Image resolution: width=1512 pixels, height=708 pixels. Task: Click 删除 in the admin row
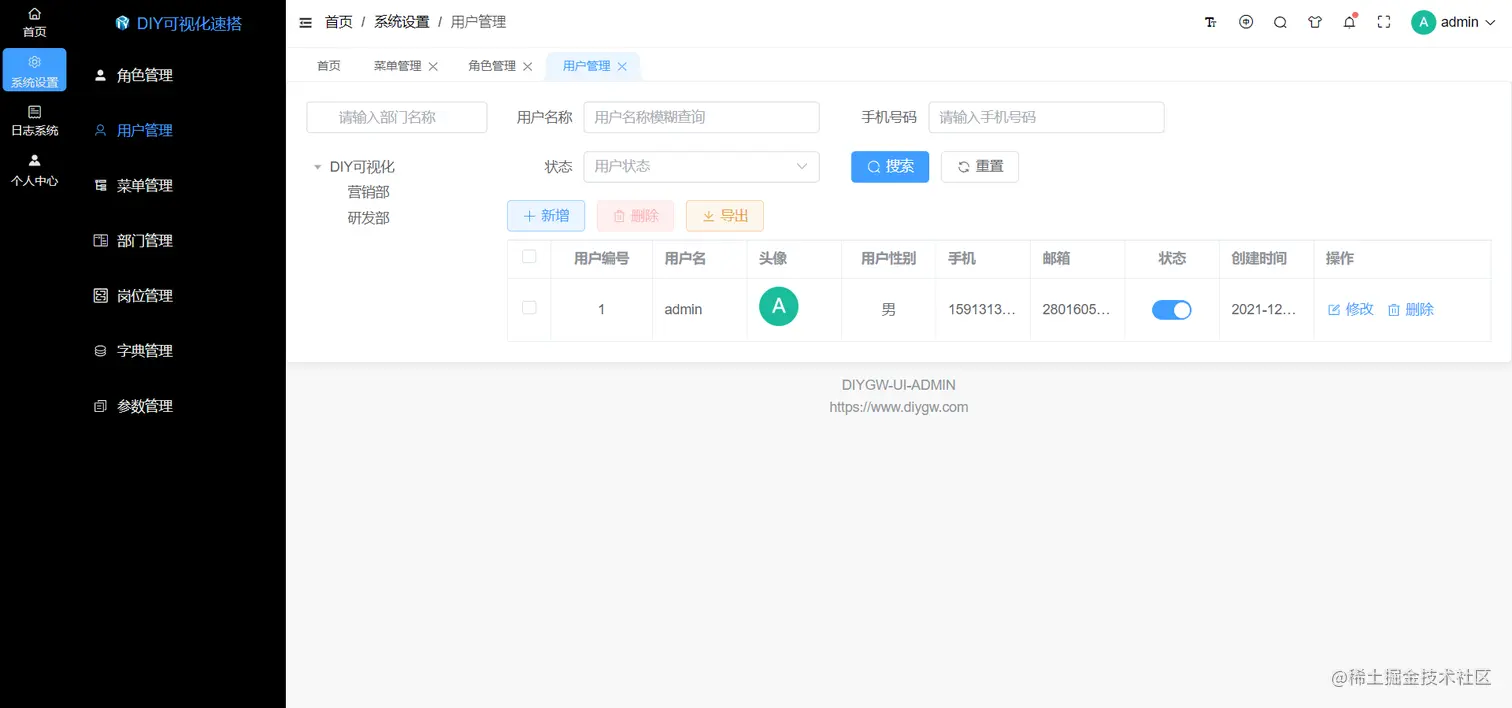click(1411, 310)
